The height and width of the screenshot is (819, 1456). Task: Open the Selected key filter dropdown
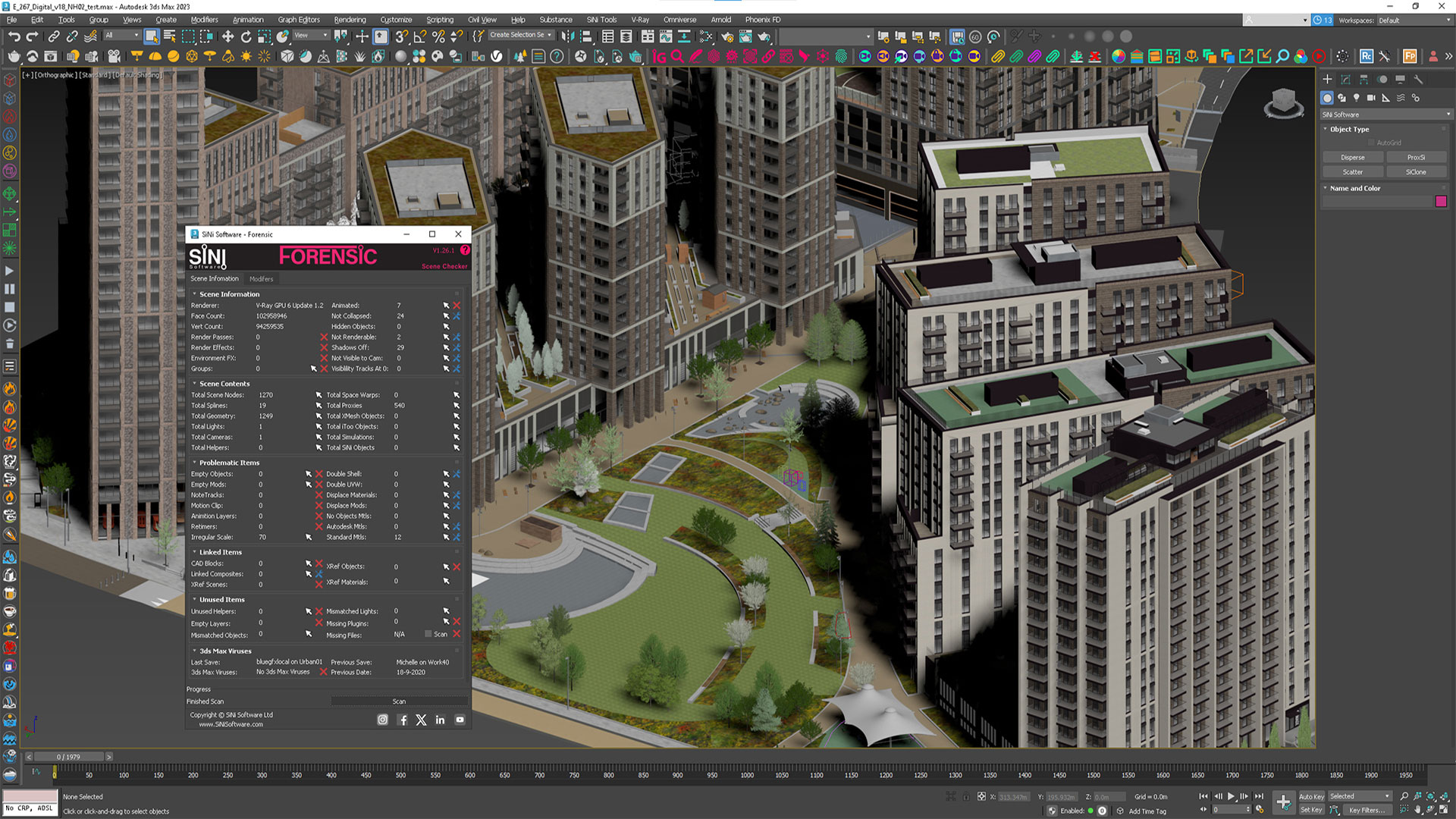point(1360,796)
